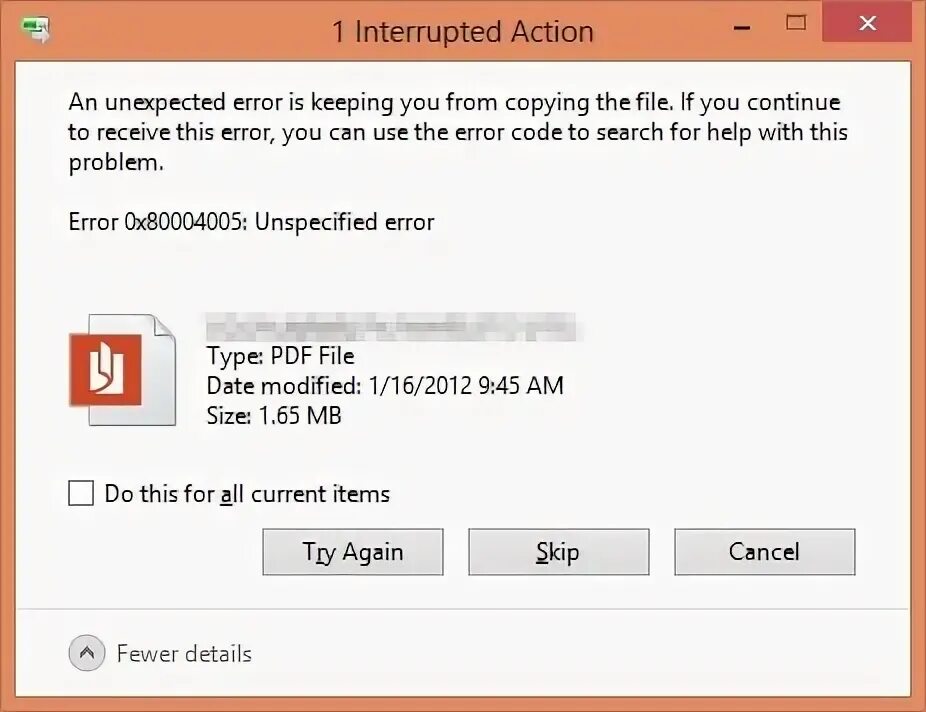Click the Date modified 1/16/2012 line
The height and width of the screenshot is (712, 926).
385,385
